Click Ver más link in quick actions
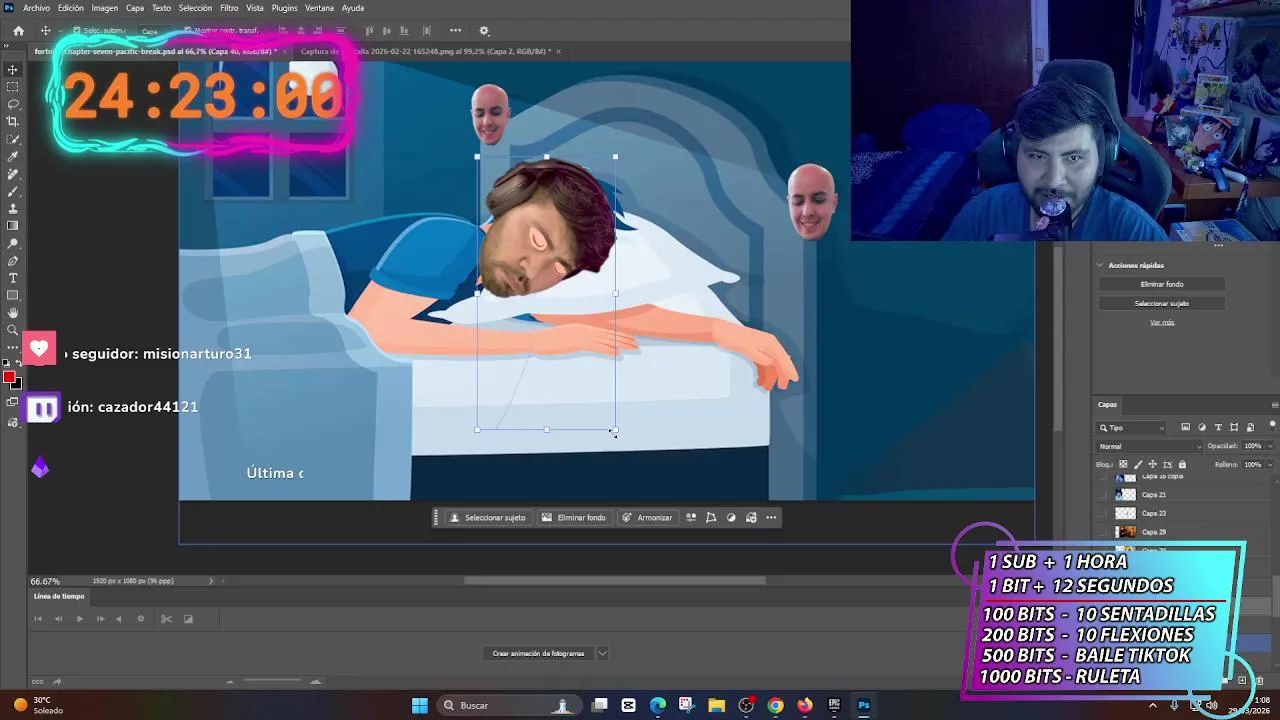Screen dimensions: 1280x720 click(1162, 322)
